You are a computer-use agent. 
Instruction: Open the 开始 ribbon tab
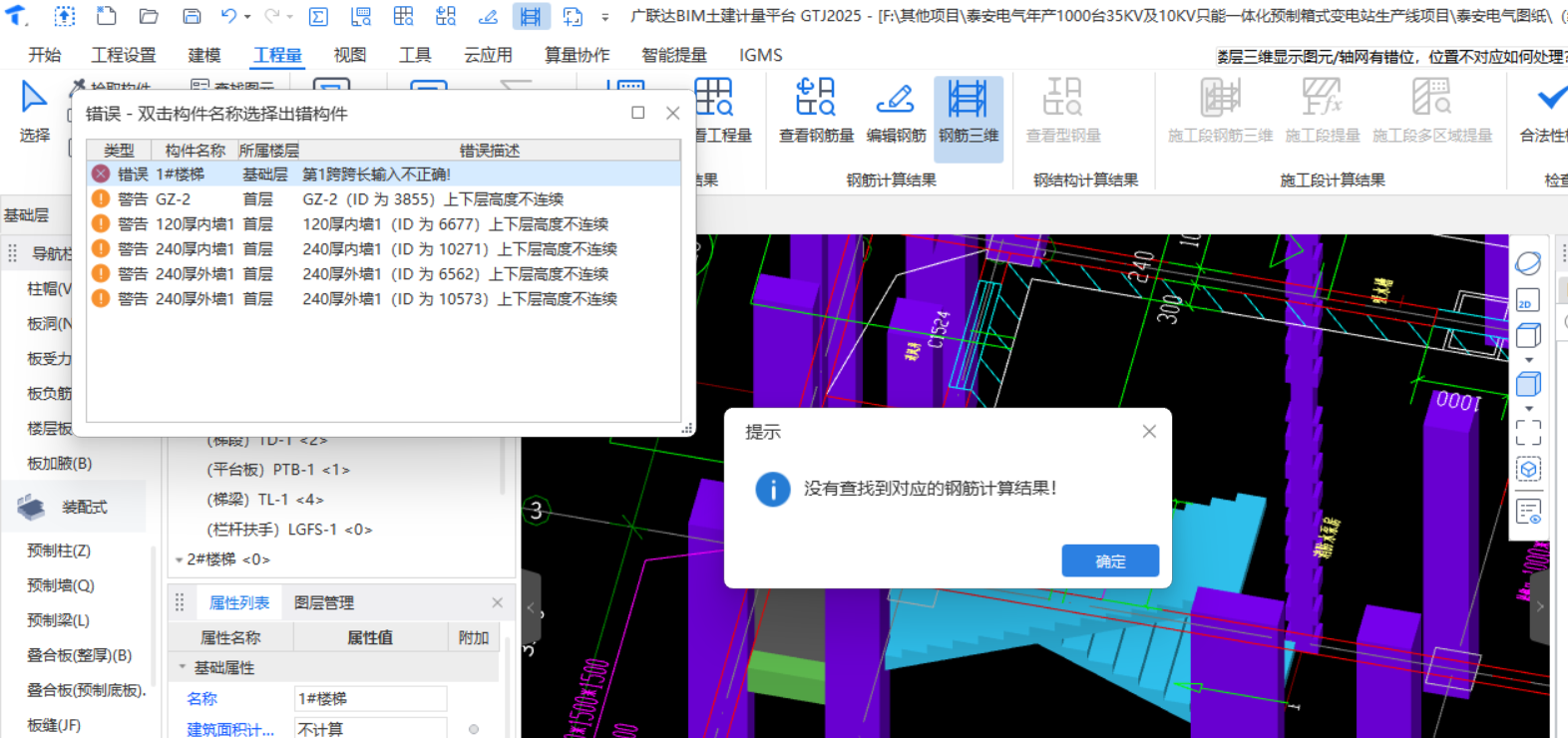click(44, 55)
